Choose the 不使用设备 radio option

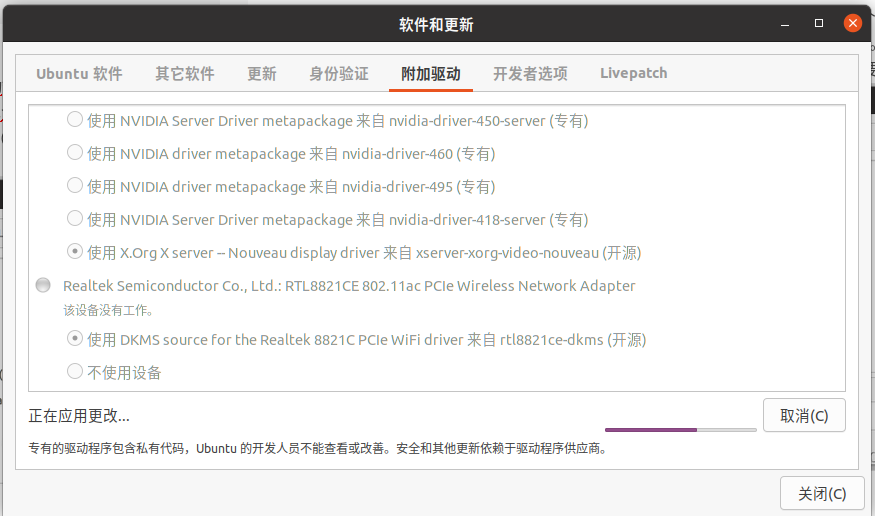pyautogui.click(x=75, y=371)
